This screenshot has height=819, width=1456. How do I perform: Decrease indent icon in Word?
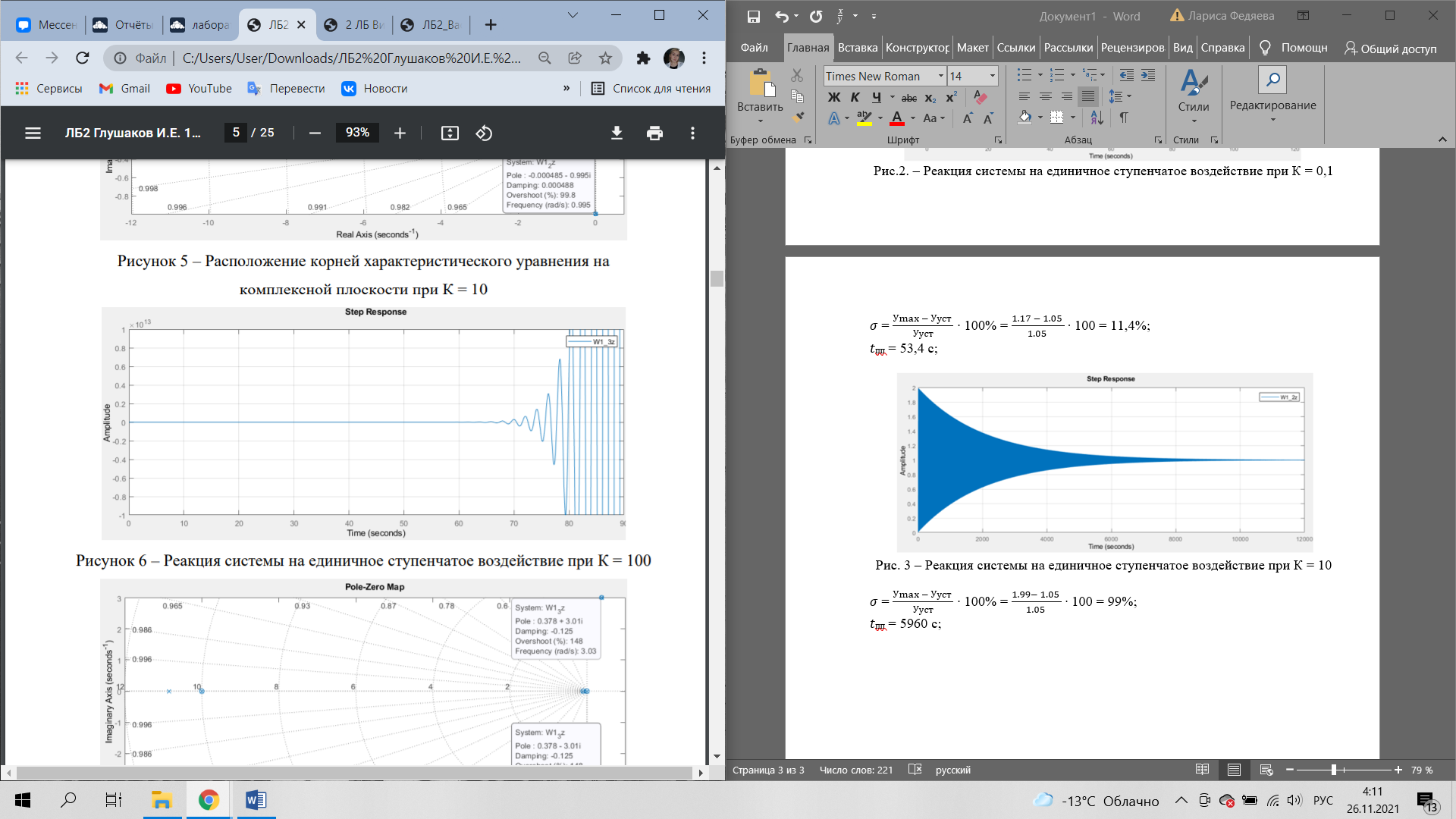pos(1127,75)
